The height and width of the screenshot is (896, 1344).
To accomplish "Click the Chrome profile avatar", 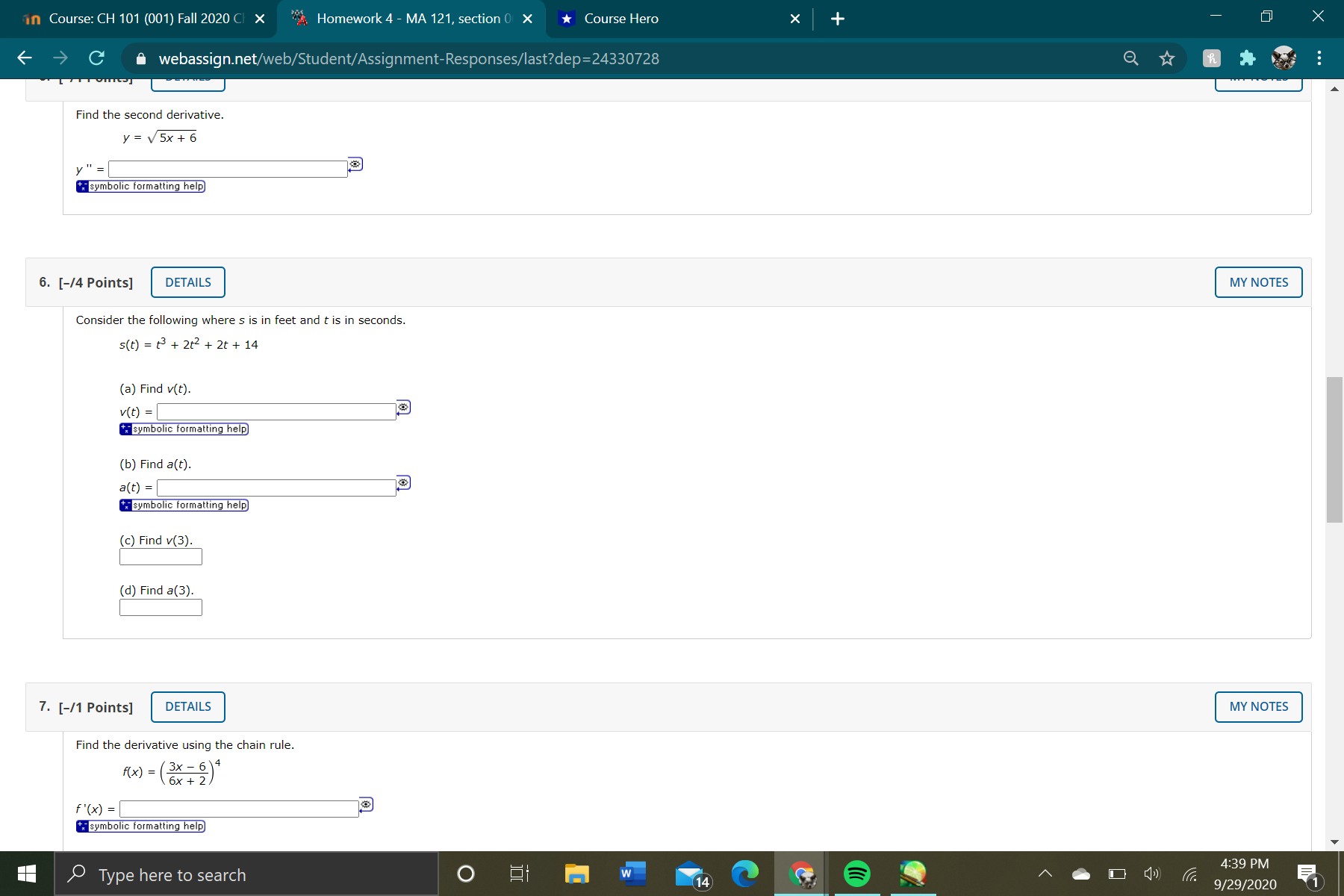I will coord(1283,57).
